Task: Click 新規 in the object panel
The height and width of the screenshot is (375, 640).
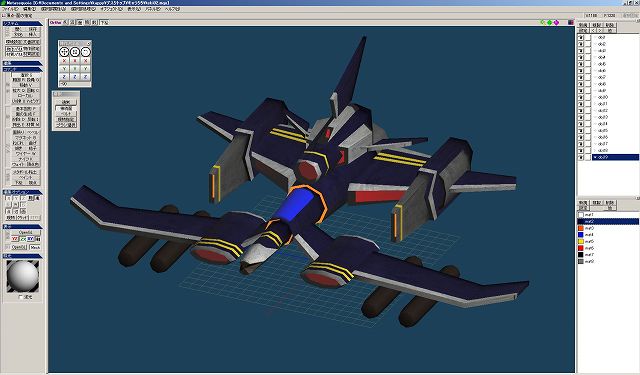Action: [x=583, y=25]
